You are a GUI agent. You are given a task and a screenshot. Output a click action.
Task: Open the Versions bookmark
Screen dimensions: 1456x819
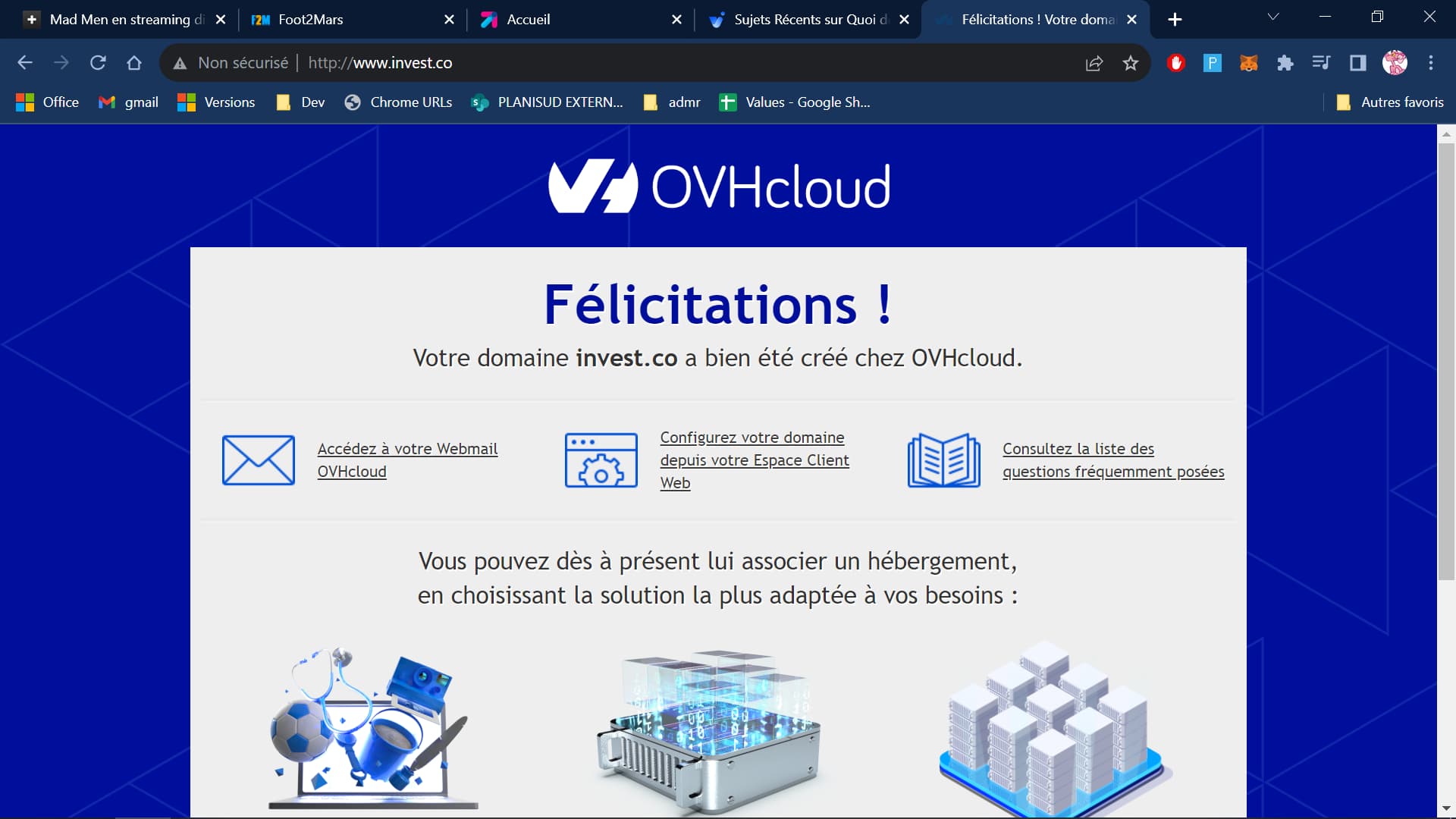(216, 102)
